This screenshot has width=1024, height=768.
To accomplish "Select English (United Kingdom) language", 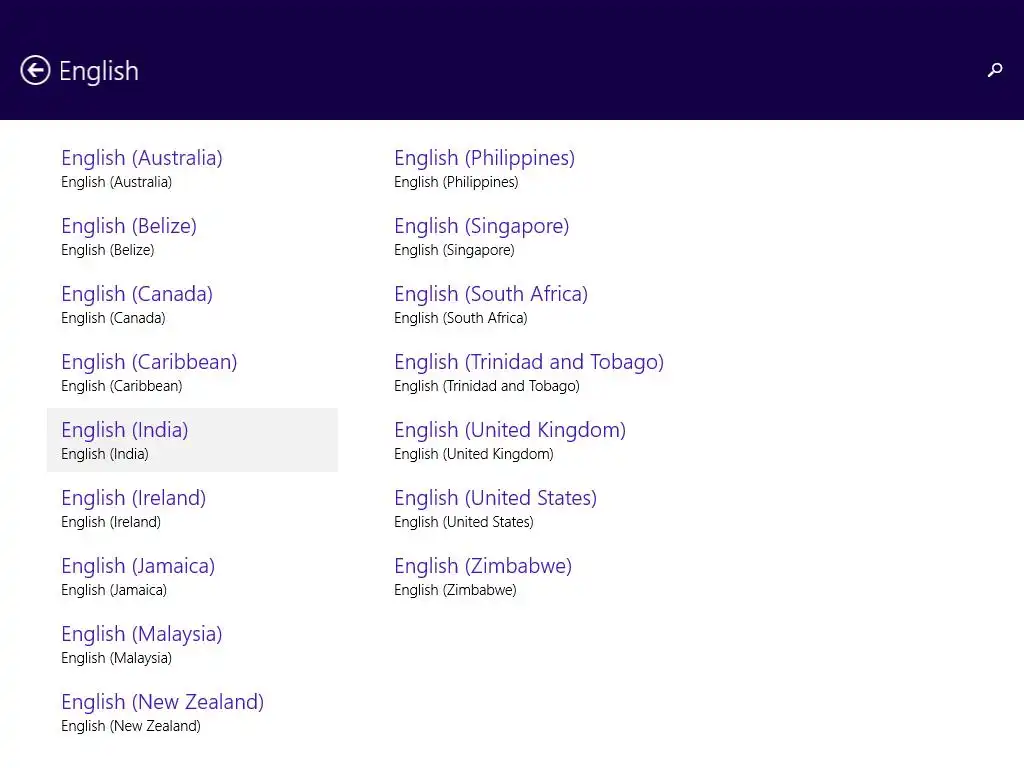I will coord(510,430).
